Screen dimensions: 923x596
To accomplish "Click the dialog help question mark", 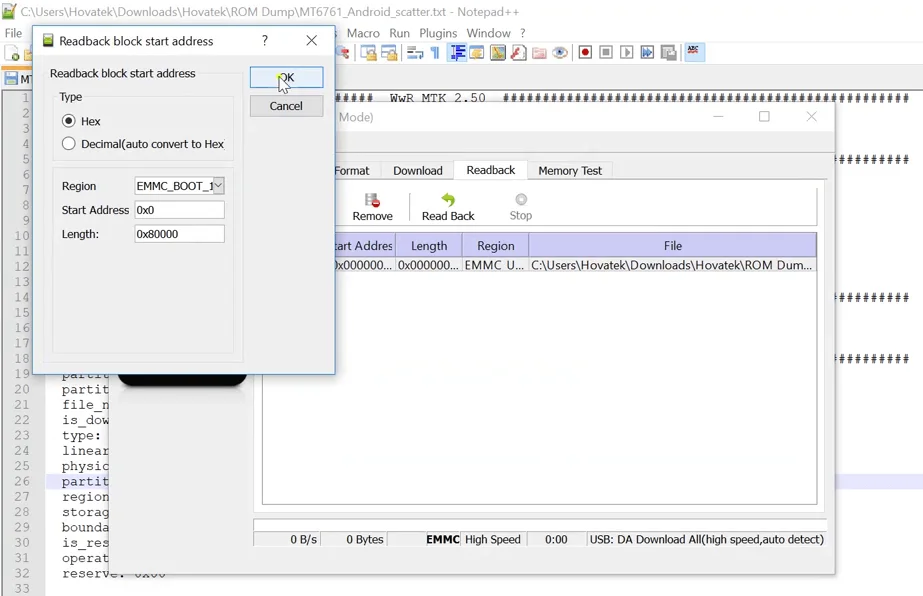I will (265, 41).
